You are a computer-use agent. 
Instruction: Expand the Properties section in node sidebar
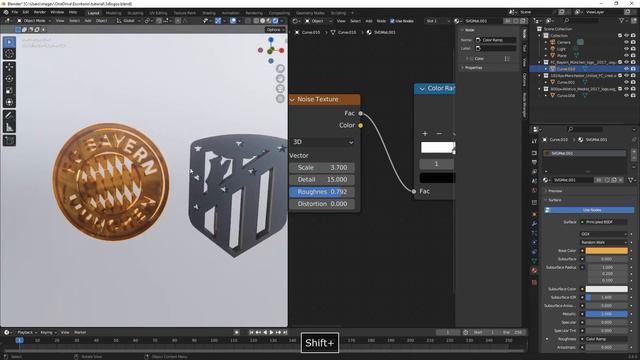tap(473, 68)
